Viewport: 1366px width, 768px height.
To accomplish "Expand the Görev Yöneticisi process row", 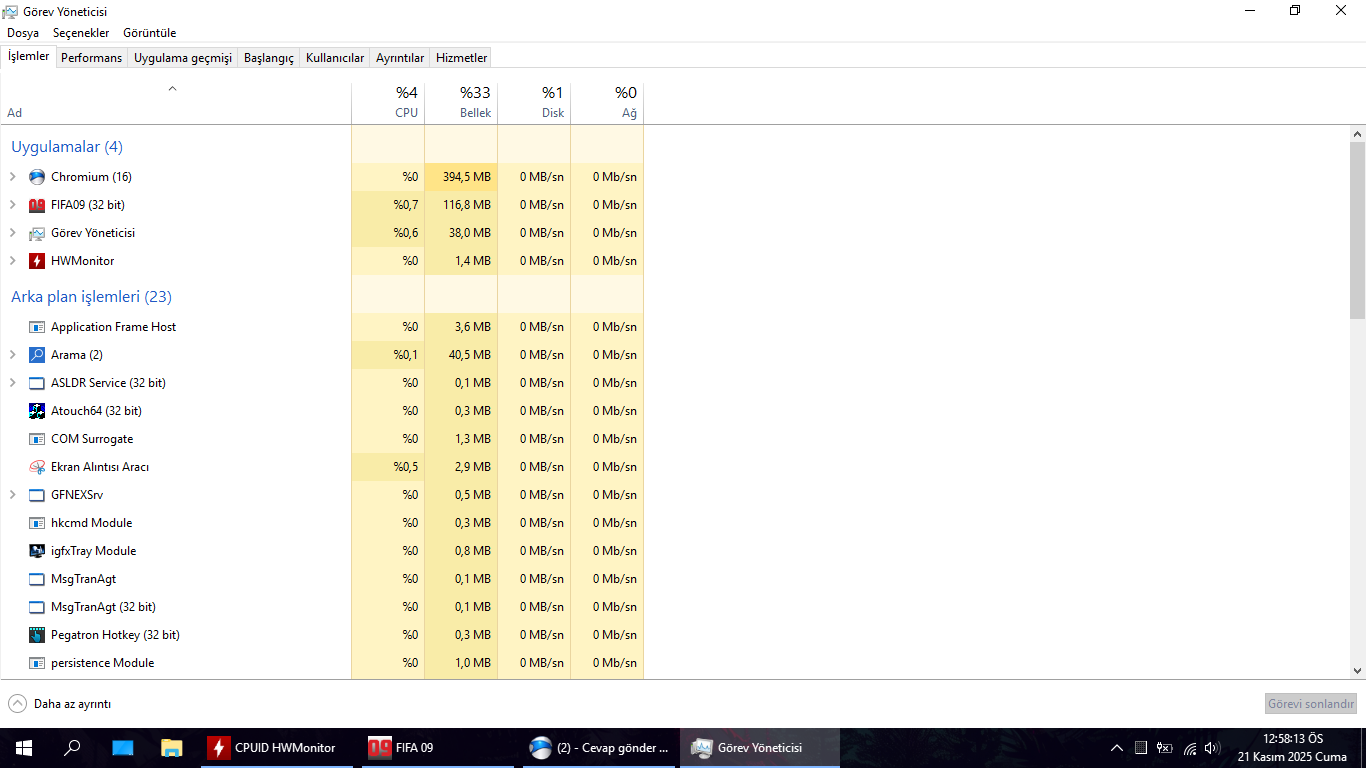I will click(13, 233).
